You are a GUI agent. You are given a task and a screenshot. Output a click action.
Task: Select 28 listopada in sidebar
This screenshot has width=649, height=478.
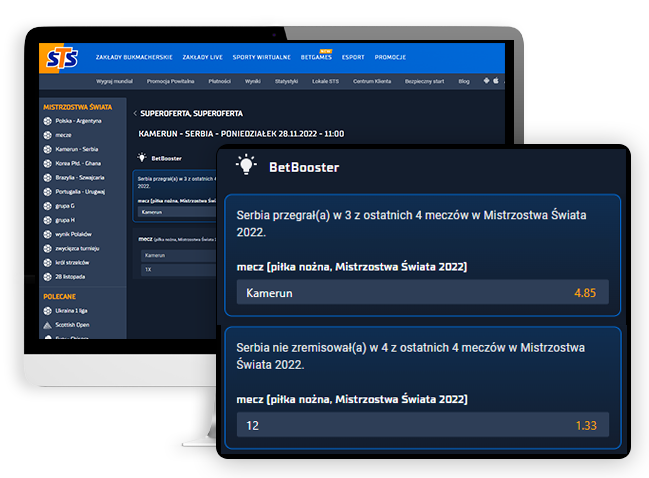click(x=70, y=277)
